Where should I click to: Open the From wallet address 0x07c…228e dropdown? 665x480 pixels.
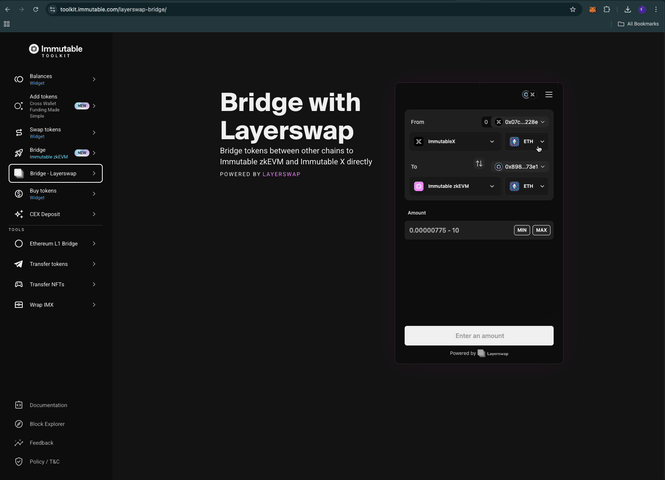(x=520, y=122)
